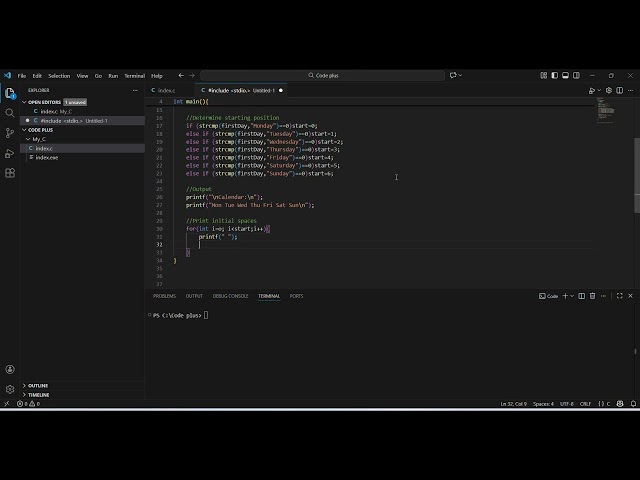
Task: Kill terminal with trash icon
Action: 593,296
